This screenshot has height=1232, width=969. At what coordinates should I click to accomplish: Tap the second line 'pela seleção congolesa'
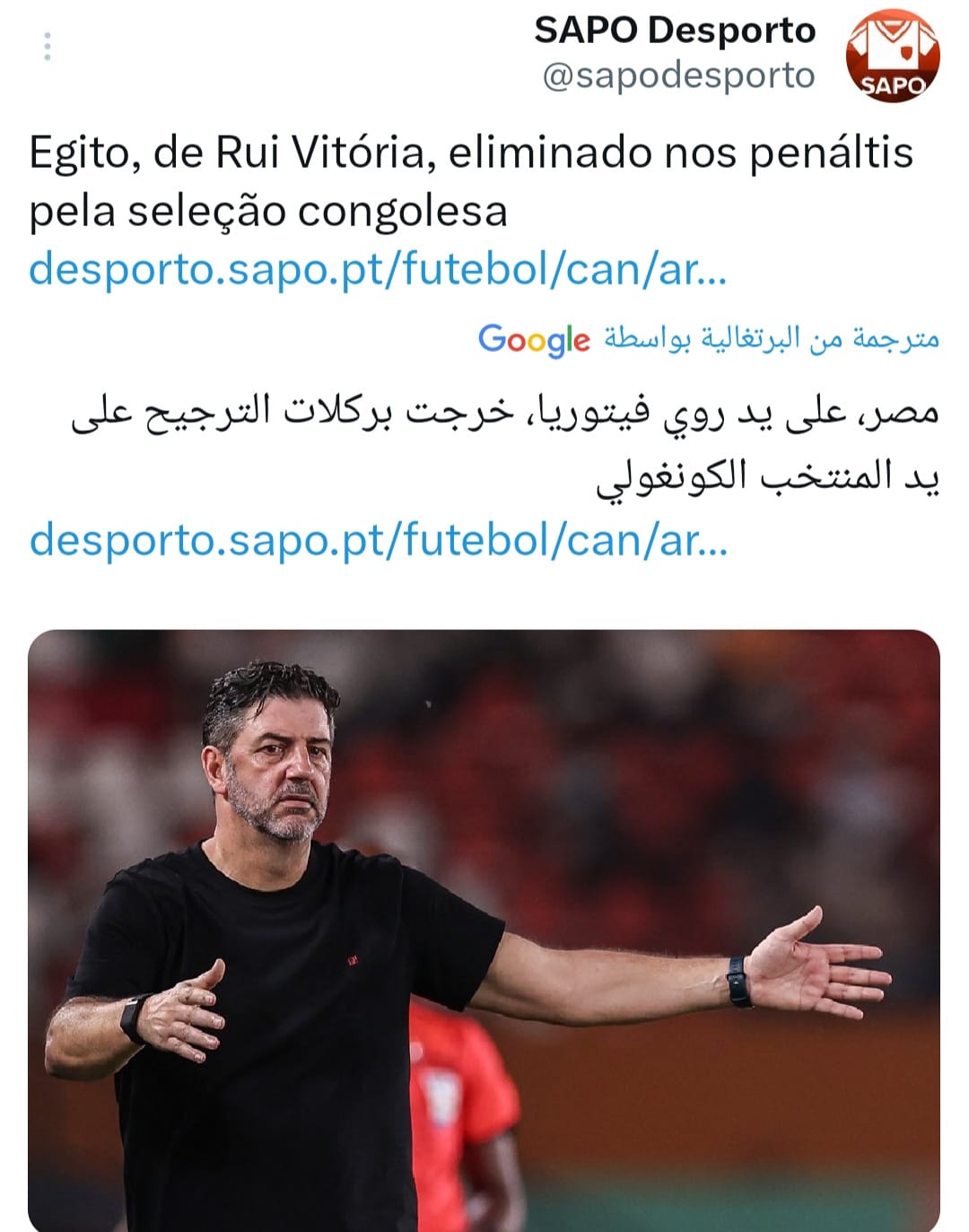click(268, 212)
